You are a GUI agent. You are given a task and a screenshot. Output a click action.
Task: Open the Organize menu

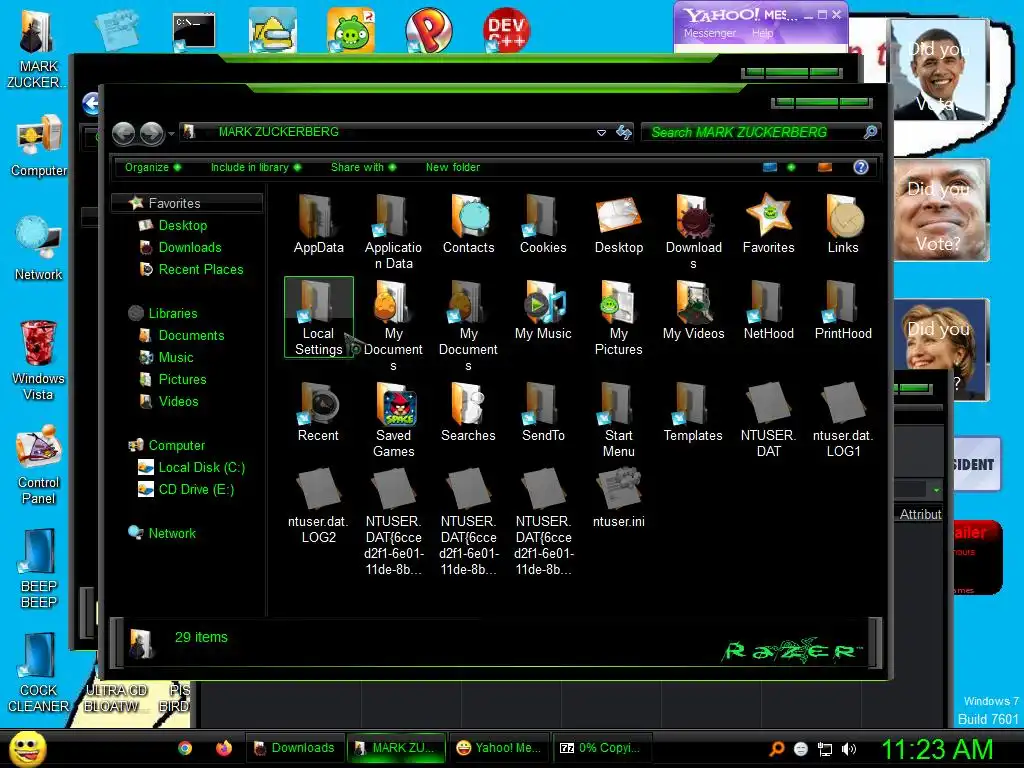153,167
